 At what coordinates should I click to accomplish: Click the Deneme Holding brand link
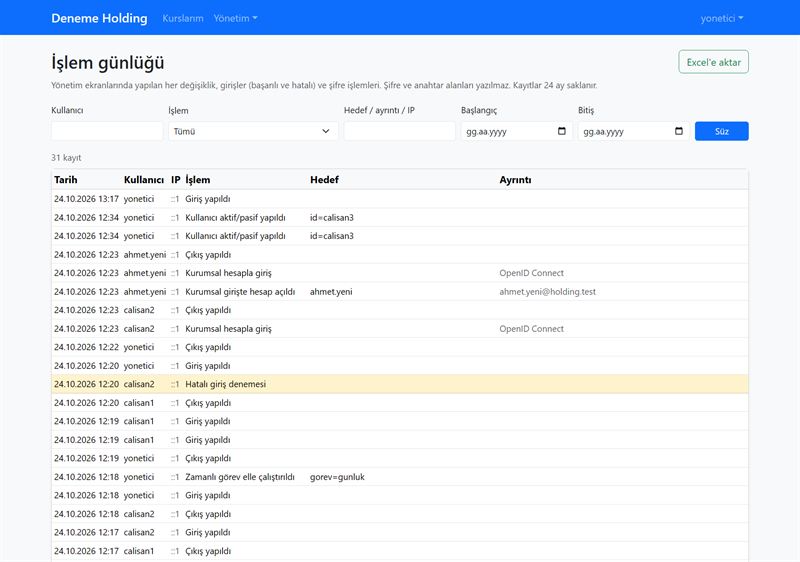pyautogui.click(x=99, y=18)
